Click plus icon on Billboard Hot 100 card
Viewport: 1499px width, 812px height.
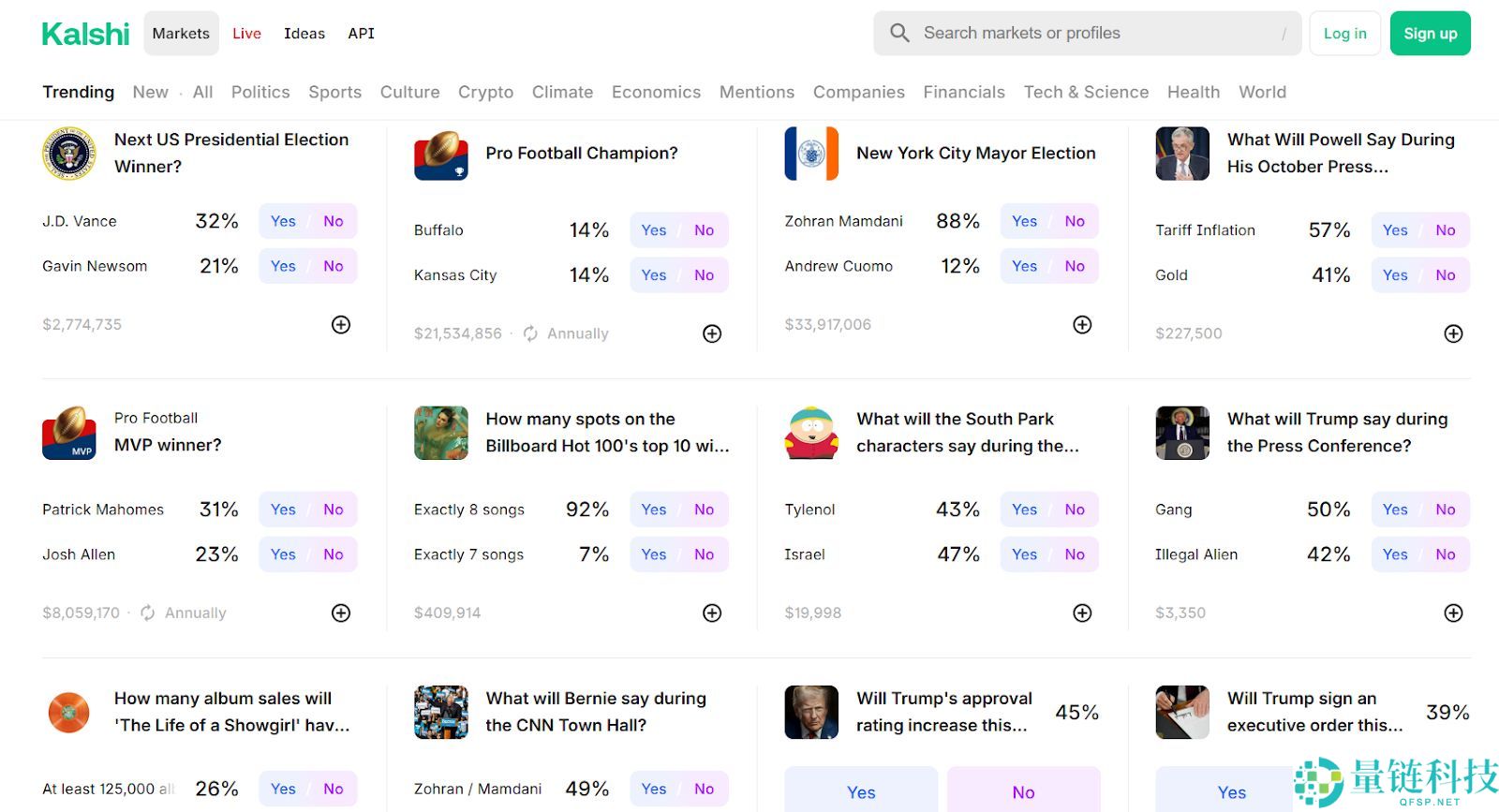click(712, 613)
